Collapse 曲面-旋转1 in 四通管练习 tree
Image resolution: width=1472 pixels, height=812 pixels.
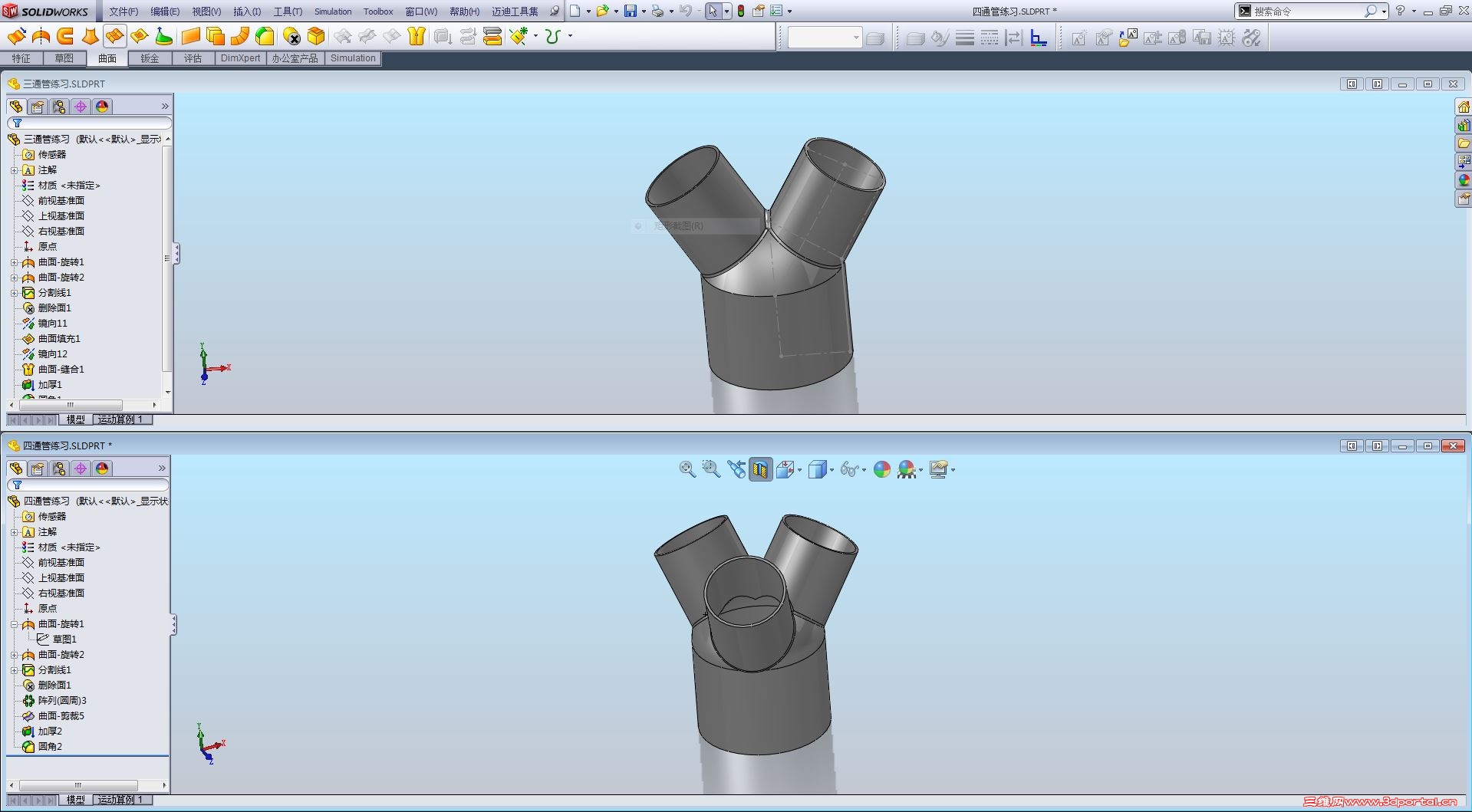(14, 624)
